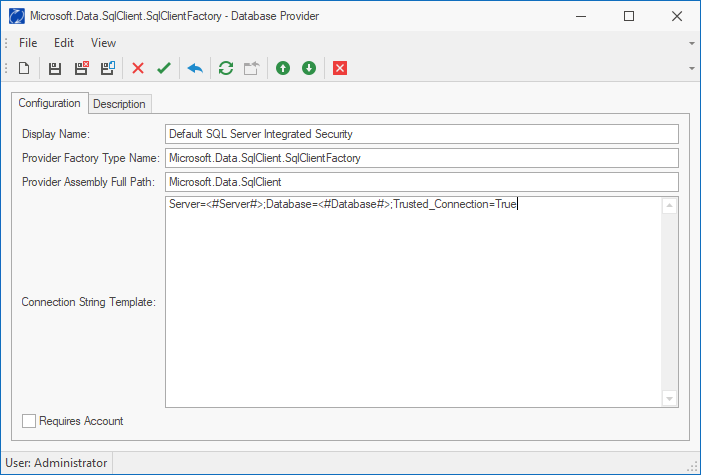Screen dimensions: 701x475
Task: Click the green refresh arrows icon
Action: (226, 68)
